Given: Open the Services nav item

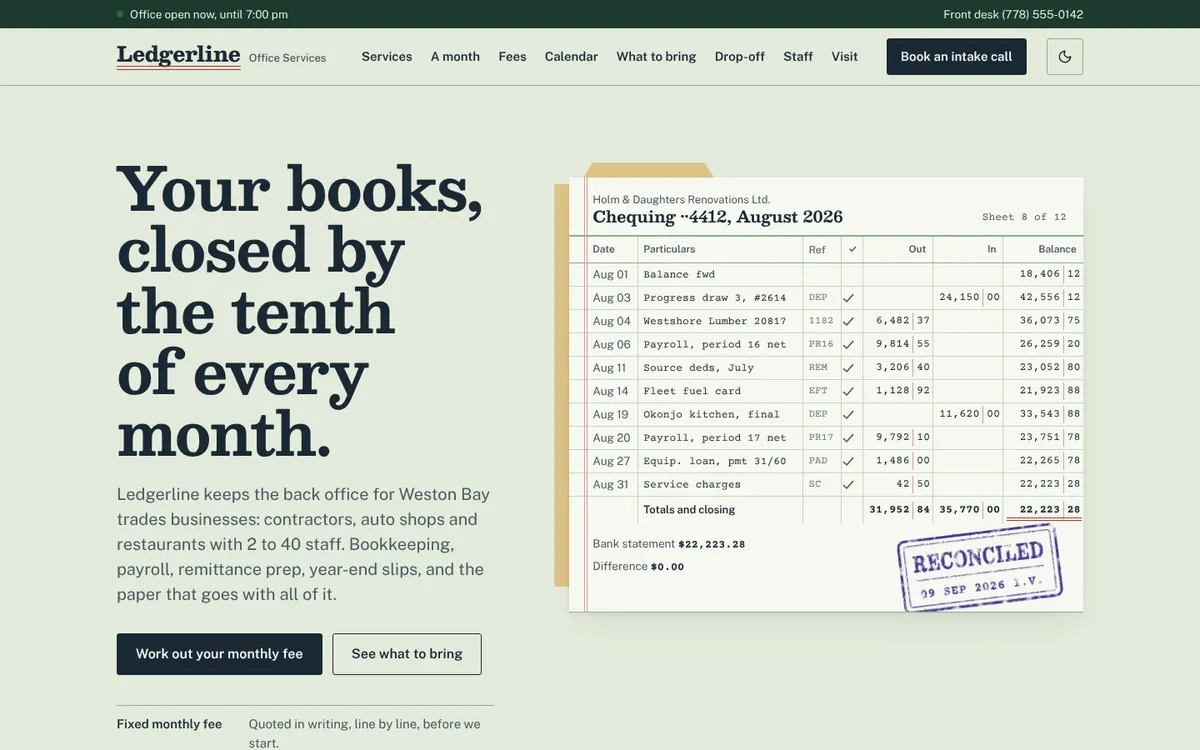Looking at the screenshot, I should [387, 57].
